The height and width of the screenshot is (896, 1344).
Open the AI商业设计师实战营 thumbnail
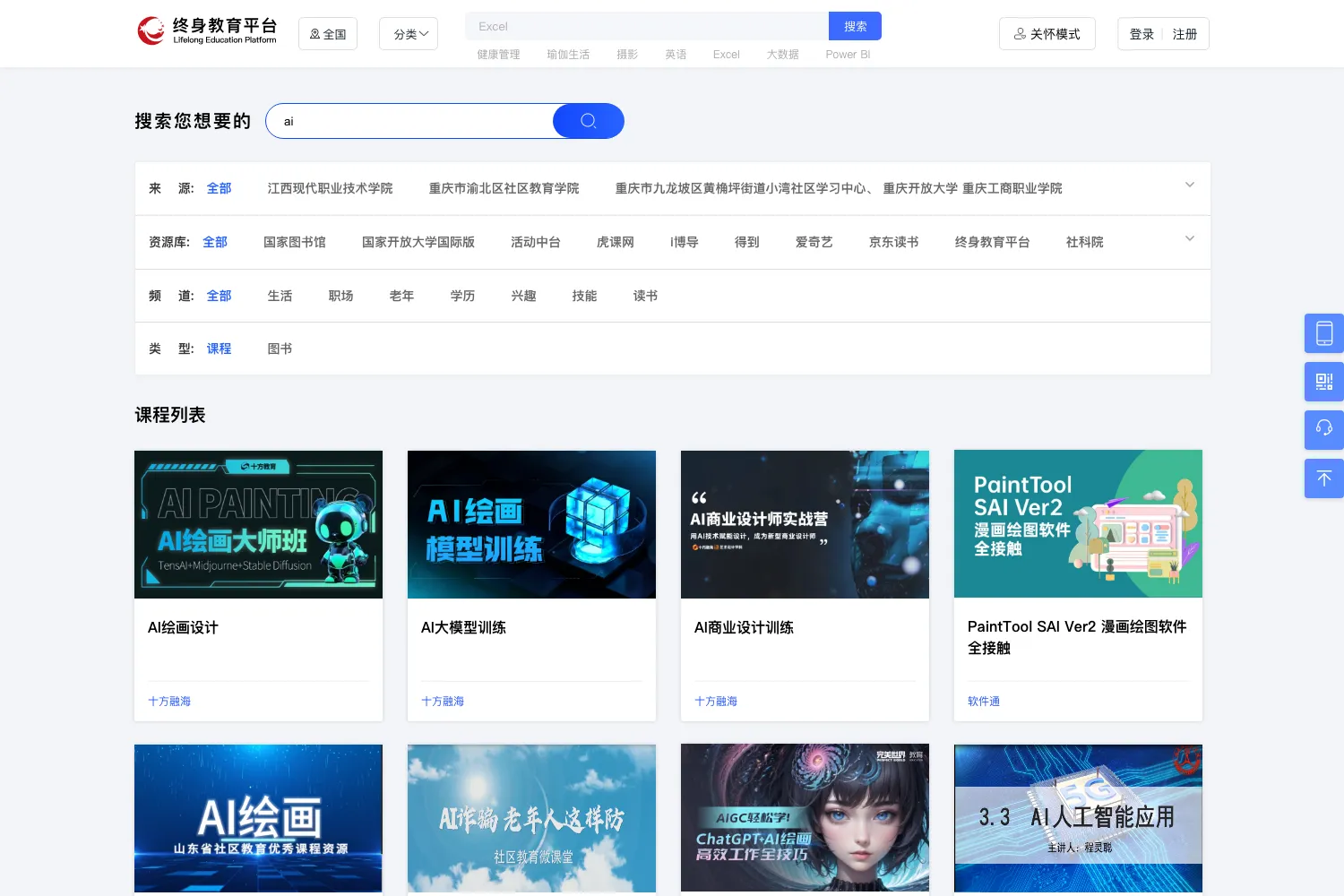(x=805, y=524)
